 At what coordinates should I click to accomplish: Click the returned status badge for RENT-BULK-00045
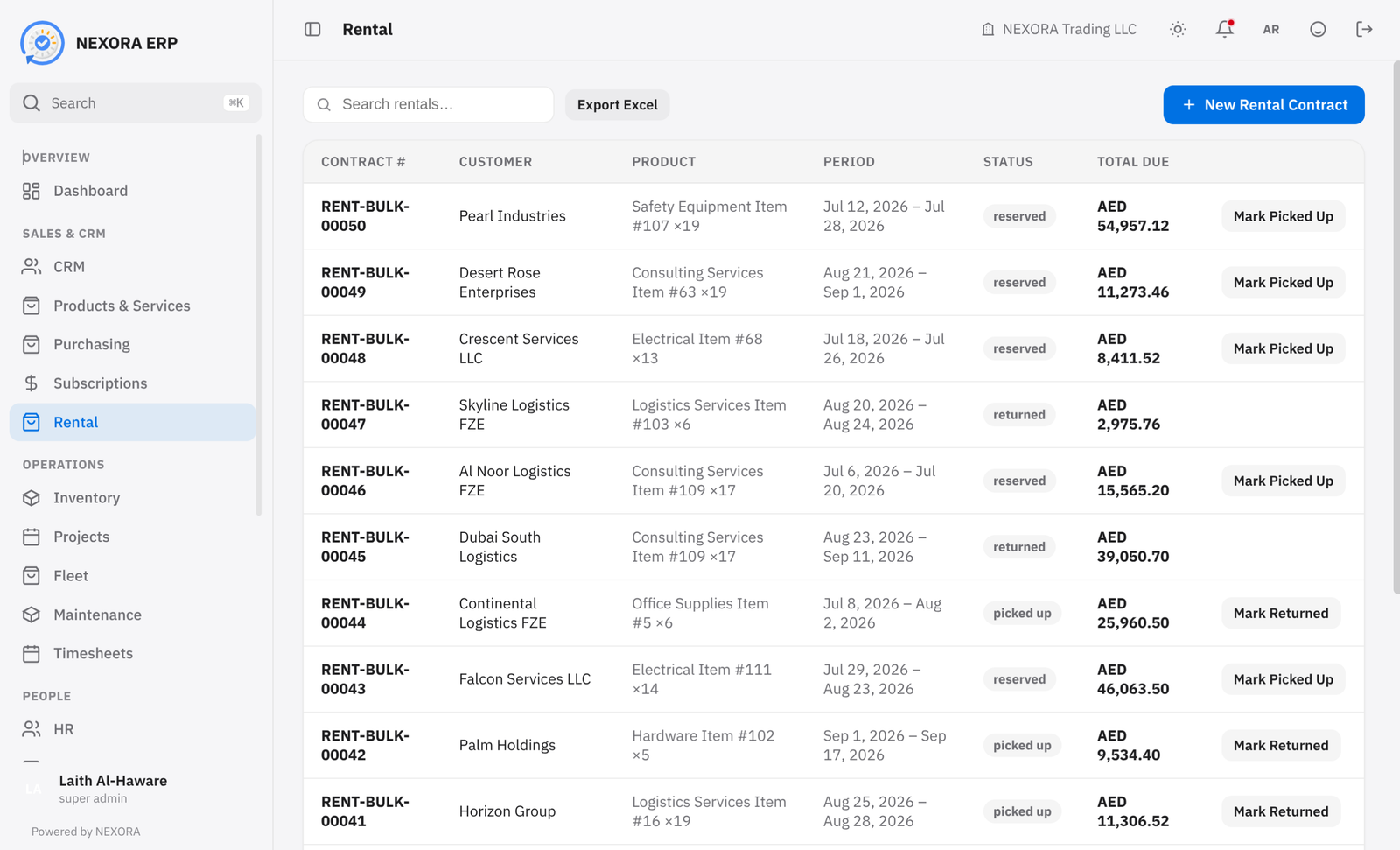coord(1019,547)
